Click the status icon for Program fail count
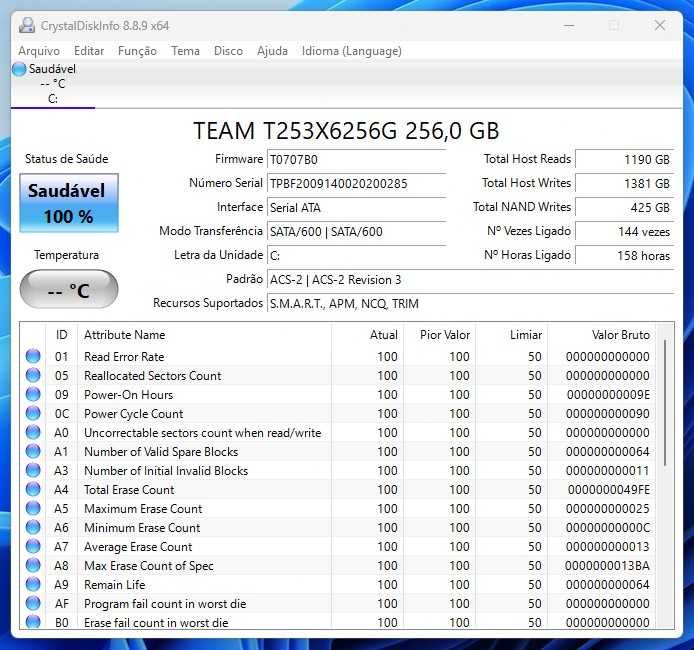 tap(33, 604)
